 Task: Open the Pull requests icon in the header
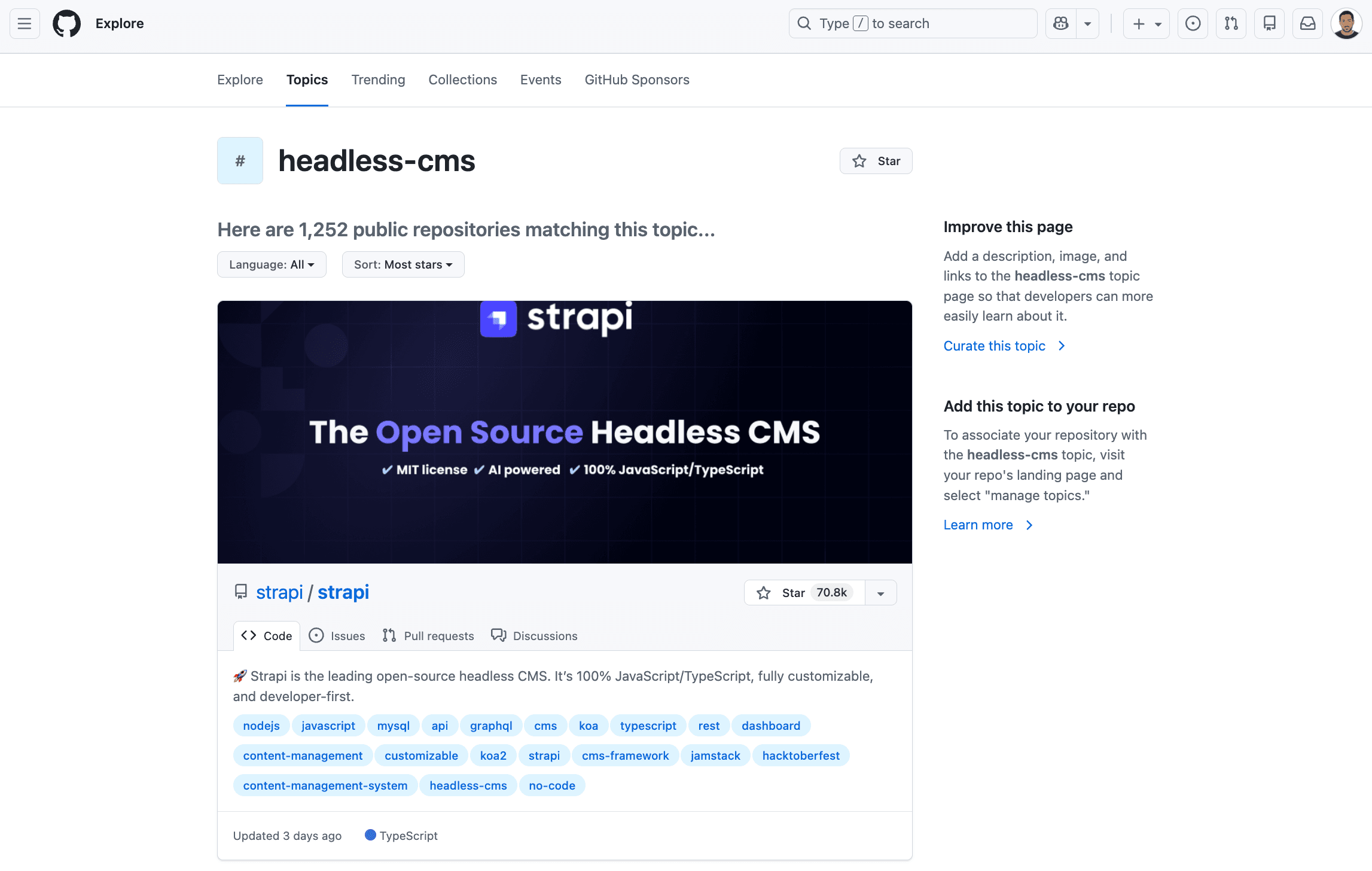click(x=1231, y=23)
